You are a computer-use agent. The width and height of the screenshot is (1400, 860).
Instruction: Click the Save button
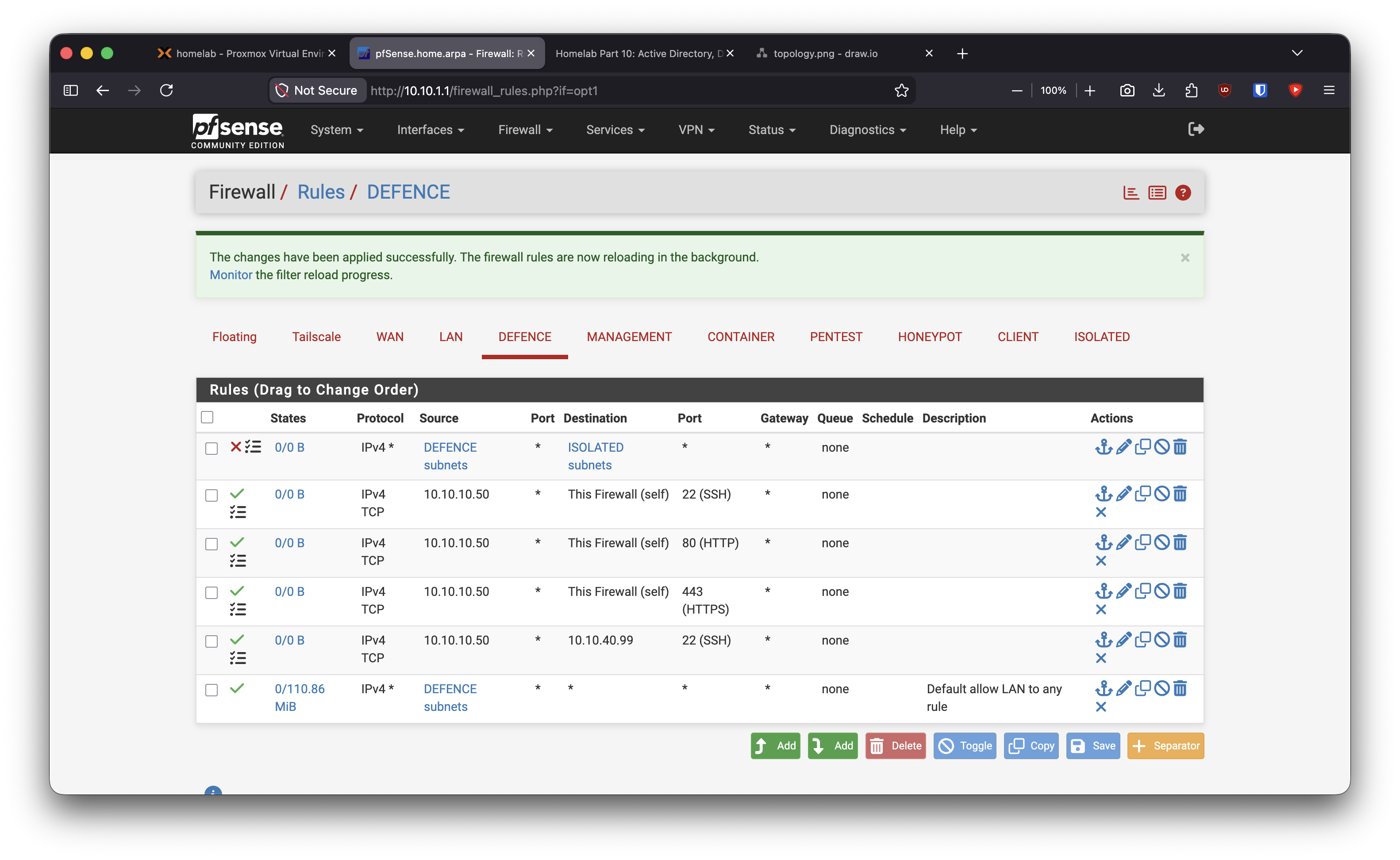click(1093, 745)
